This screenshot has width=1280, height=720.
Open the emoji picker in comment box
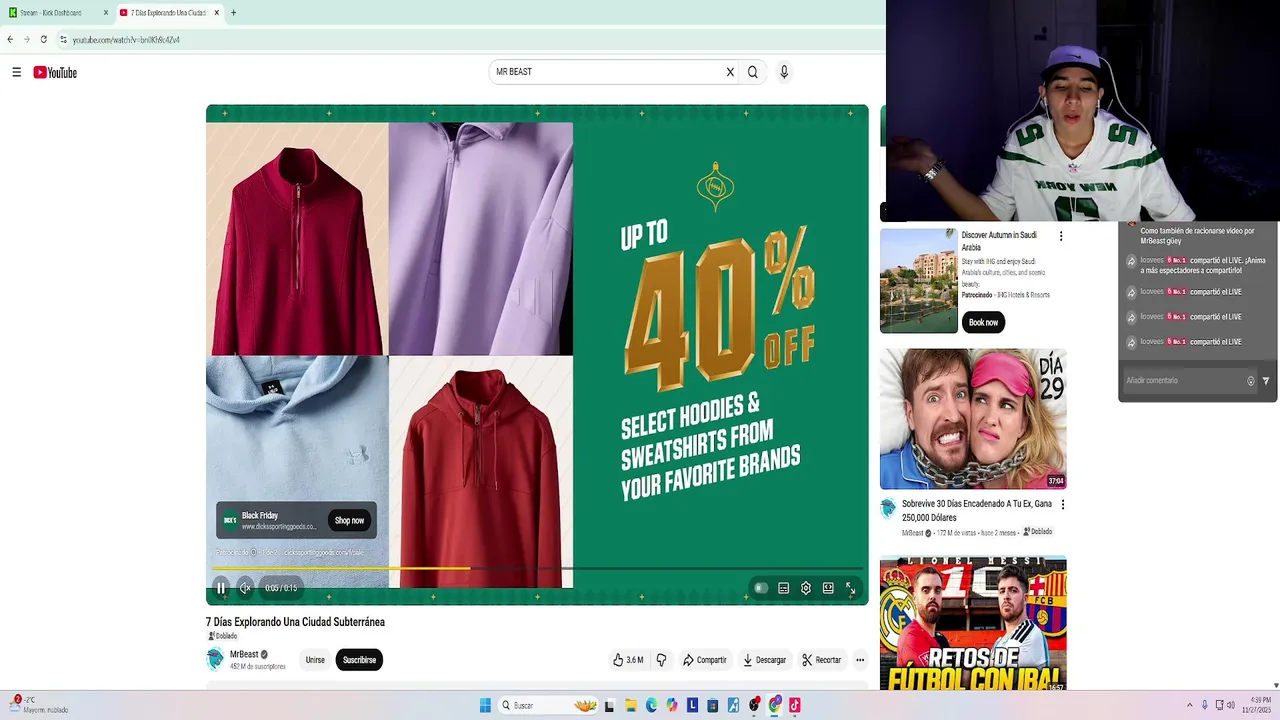pyautogui.click(x=1250, y=381)
